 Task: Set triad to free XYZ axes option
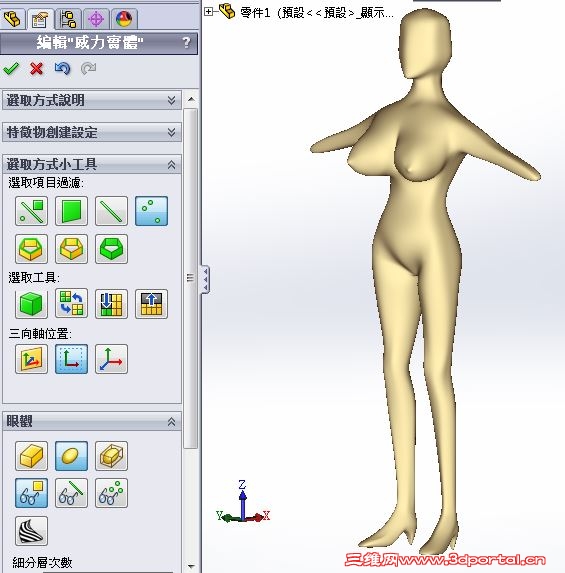[111, 359]
